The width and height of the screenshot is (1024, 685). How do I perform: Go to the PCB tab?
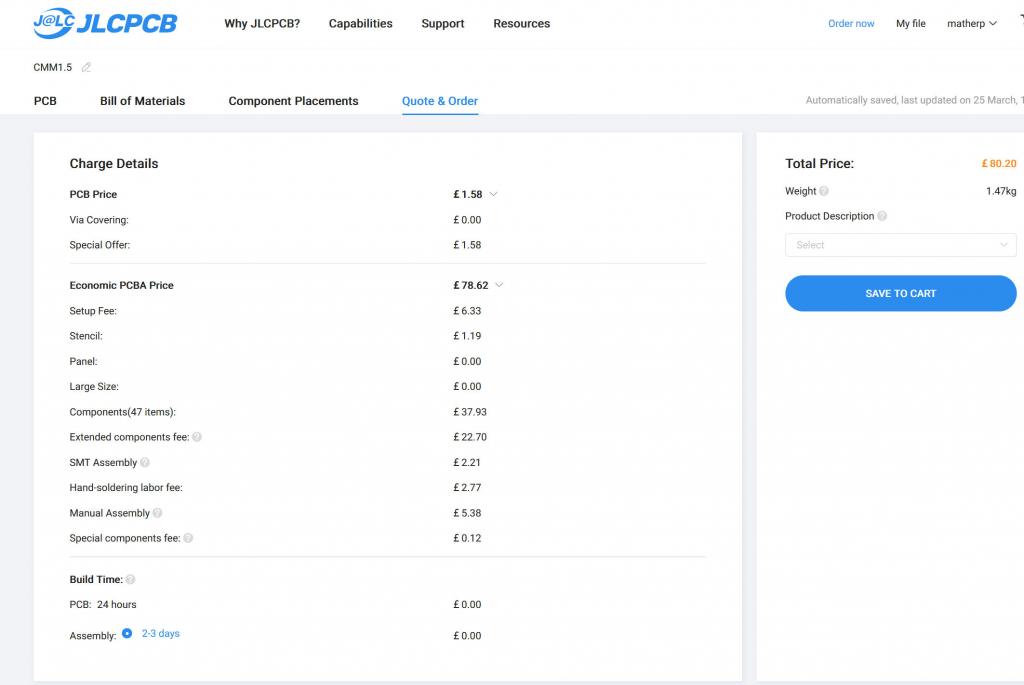(45, 101)
